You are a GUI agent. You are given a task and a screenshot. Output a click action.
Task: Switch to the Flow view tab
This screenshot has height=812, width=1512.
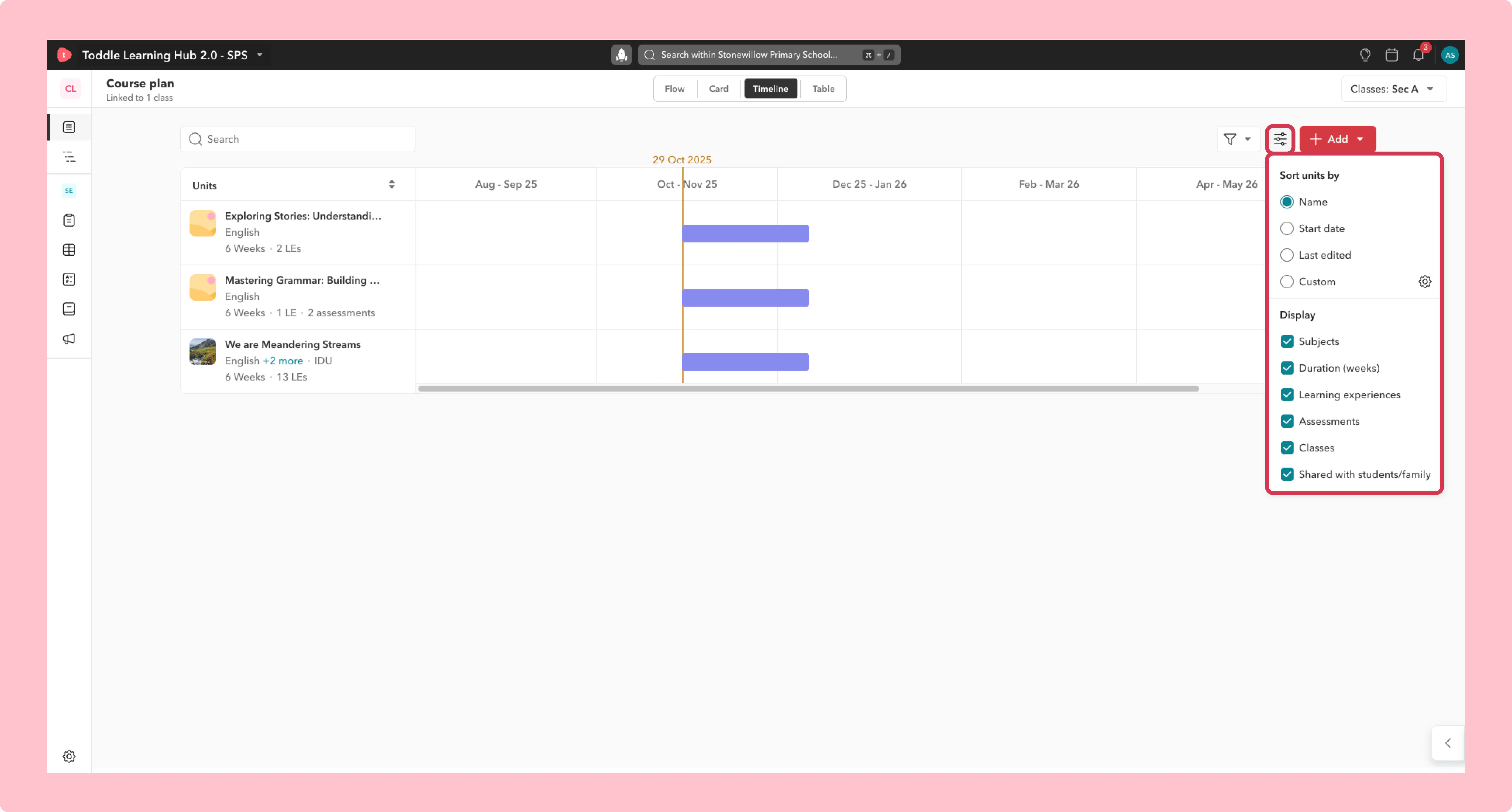[674, 89]
